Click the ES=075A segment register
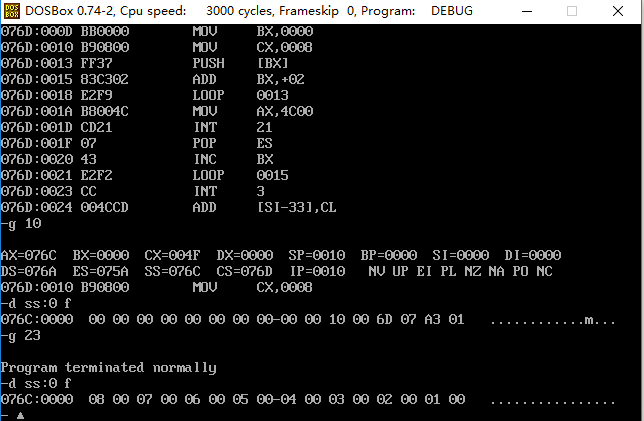The height and width of the screenshot is (421, 644). (101, 271)
